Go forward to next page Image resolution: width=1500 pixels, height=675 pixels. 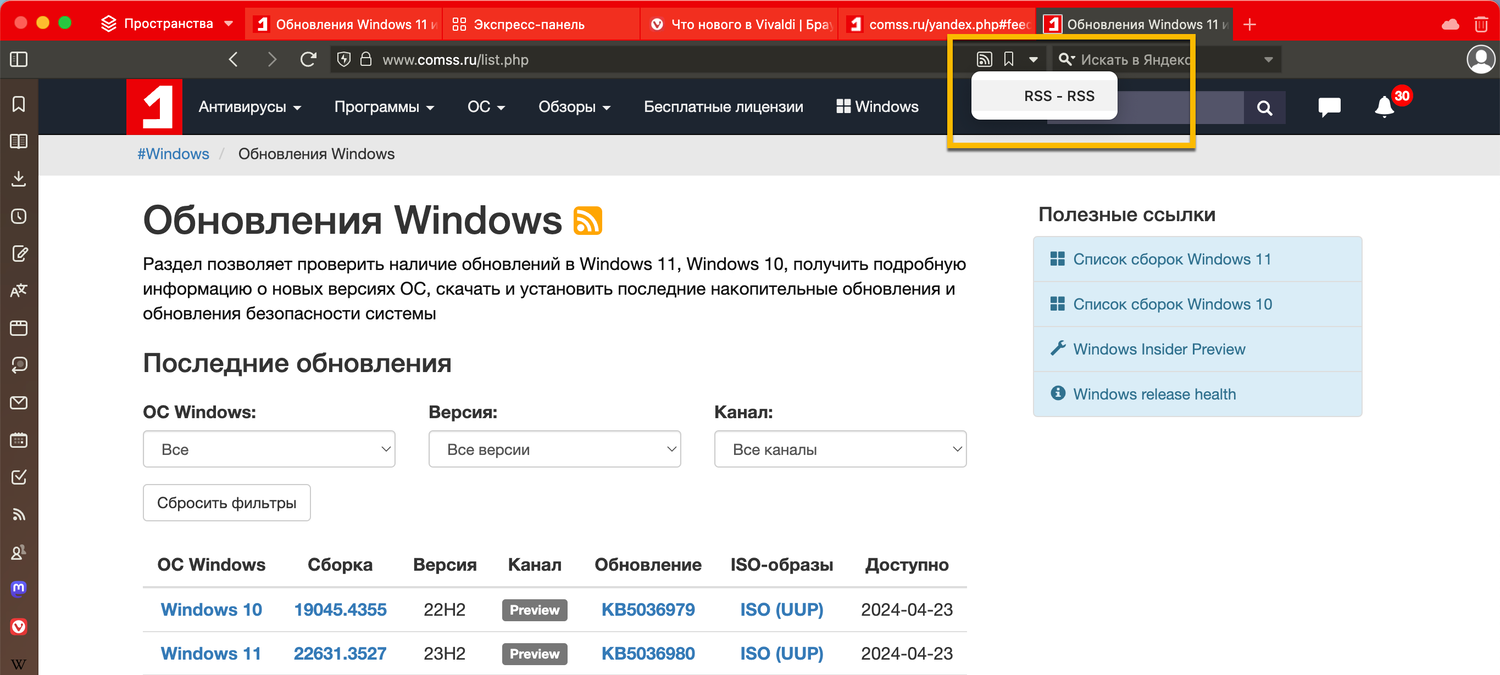pos(272,59)
